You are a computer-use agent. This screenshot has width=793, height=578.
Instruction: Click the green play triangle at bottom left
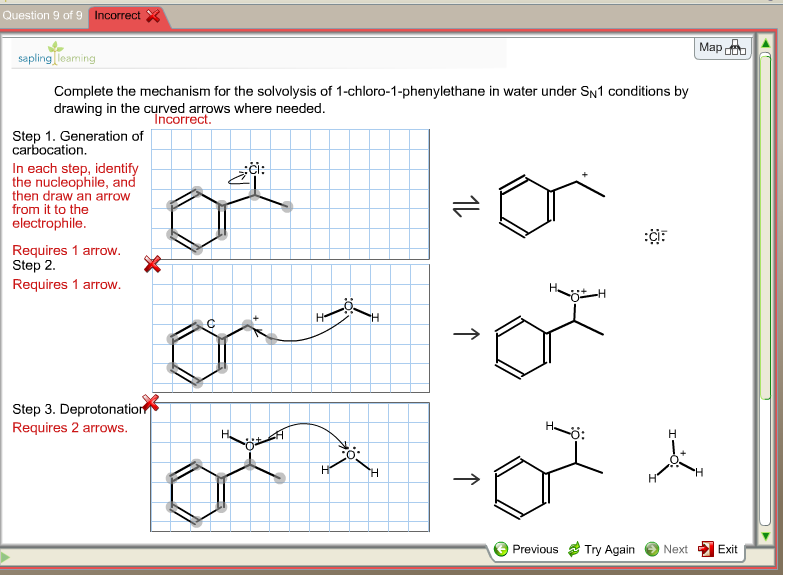(x=6, y=558)
